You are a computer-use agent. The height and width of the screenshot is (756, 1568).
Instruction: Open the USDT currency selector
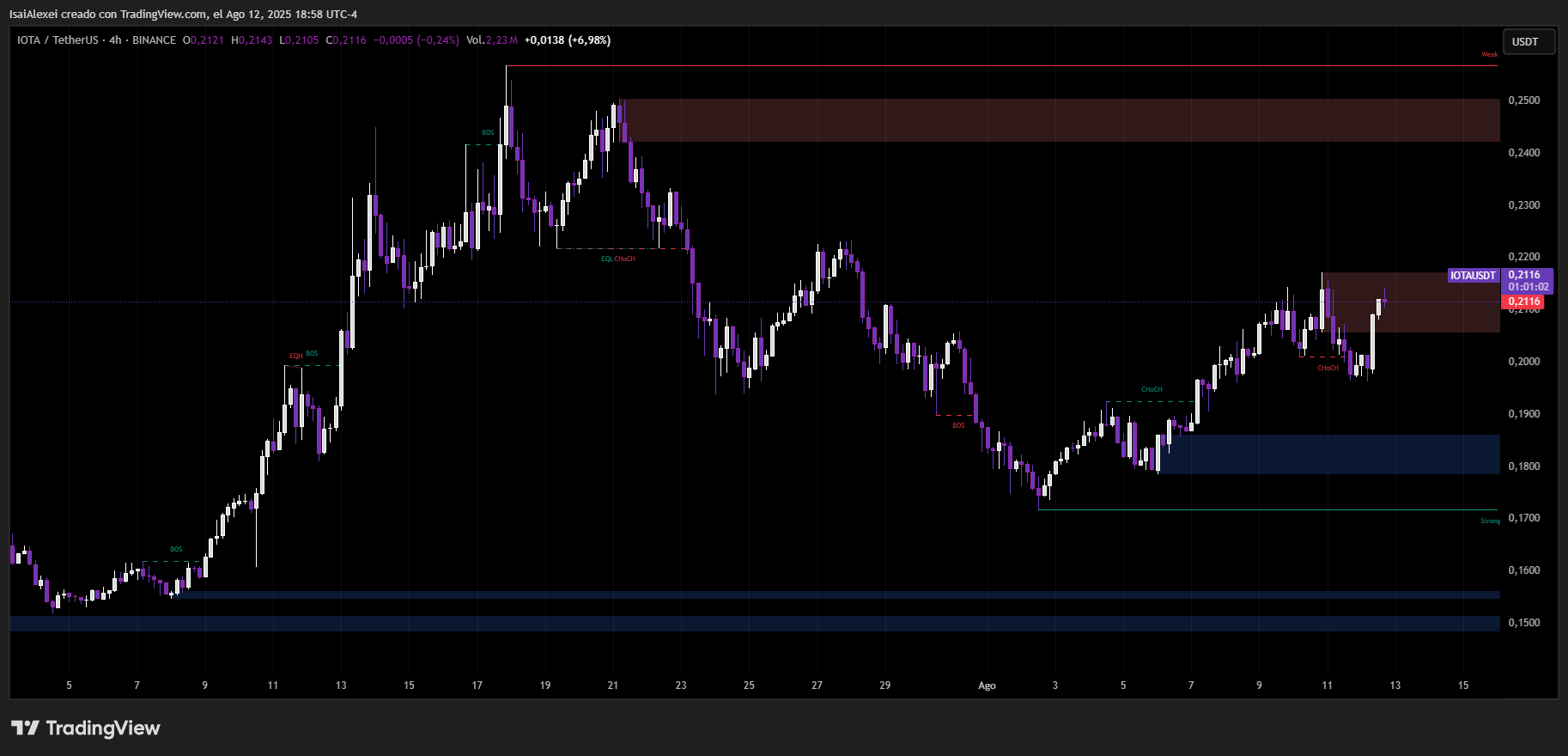(1528, 42)
